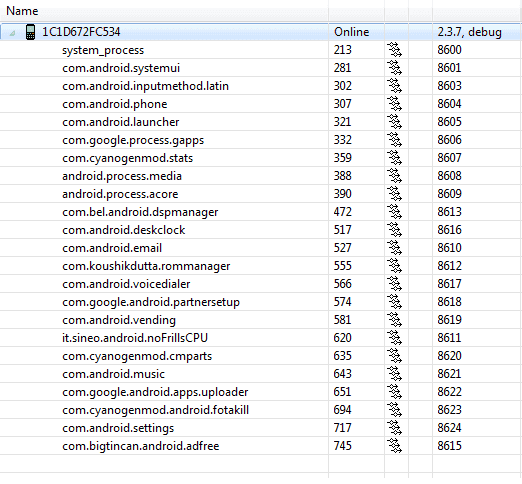Click the debug icon in android.process.media row
522x484 pixels.
395,176
